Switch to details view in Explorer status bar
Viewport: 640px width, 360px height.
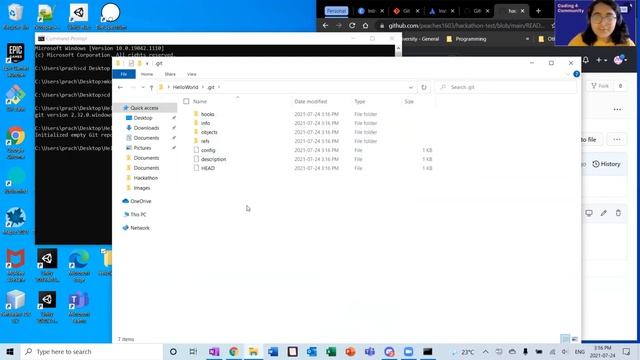(x=565, y=339)
